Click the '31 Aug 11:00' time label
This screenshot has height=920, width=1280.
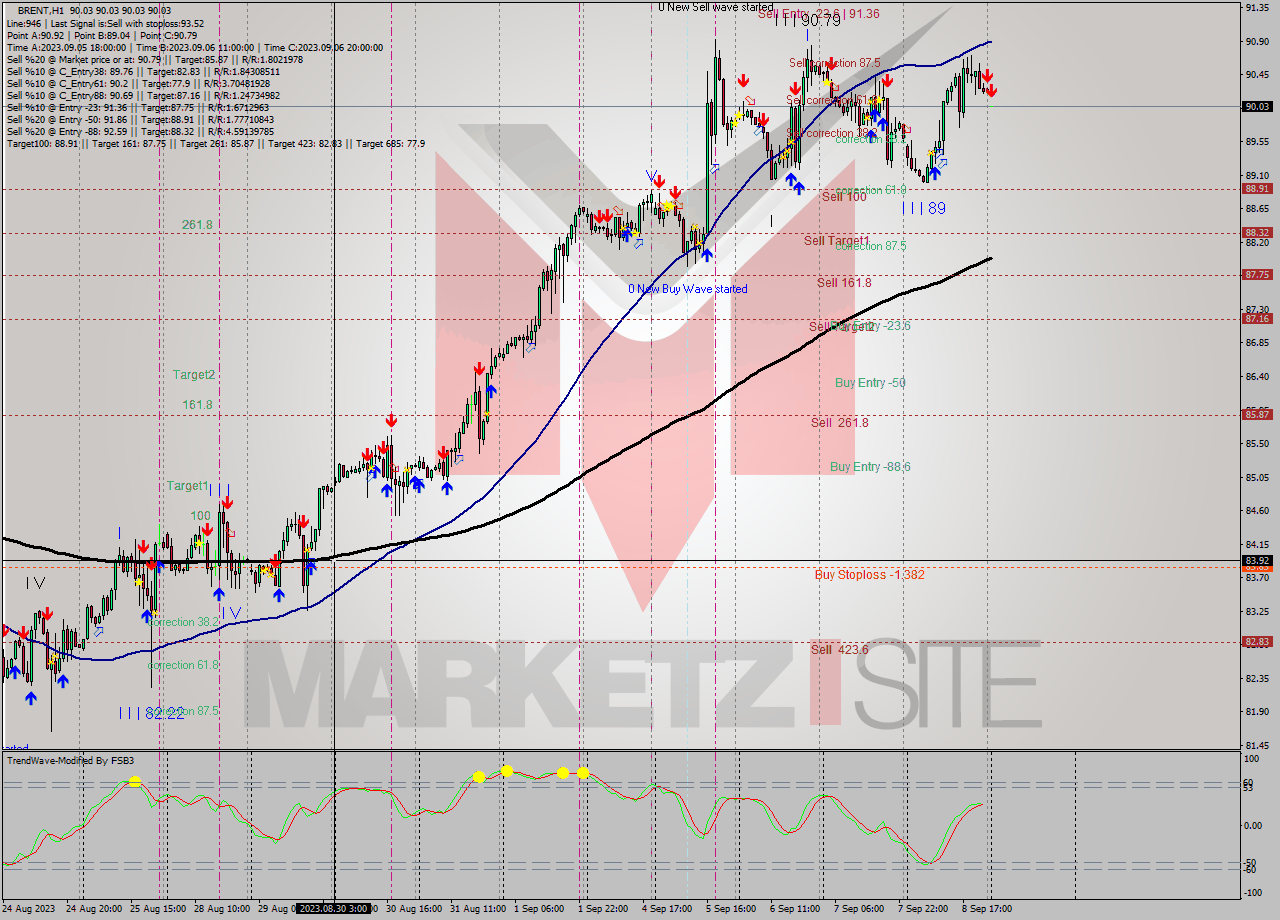[479, 909]
